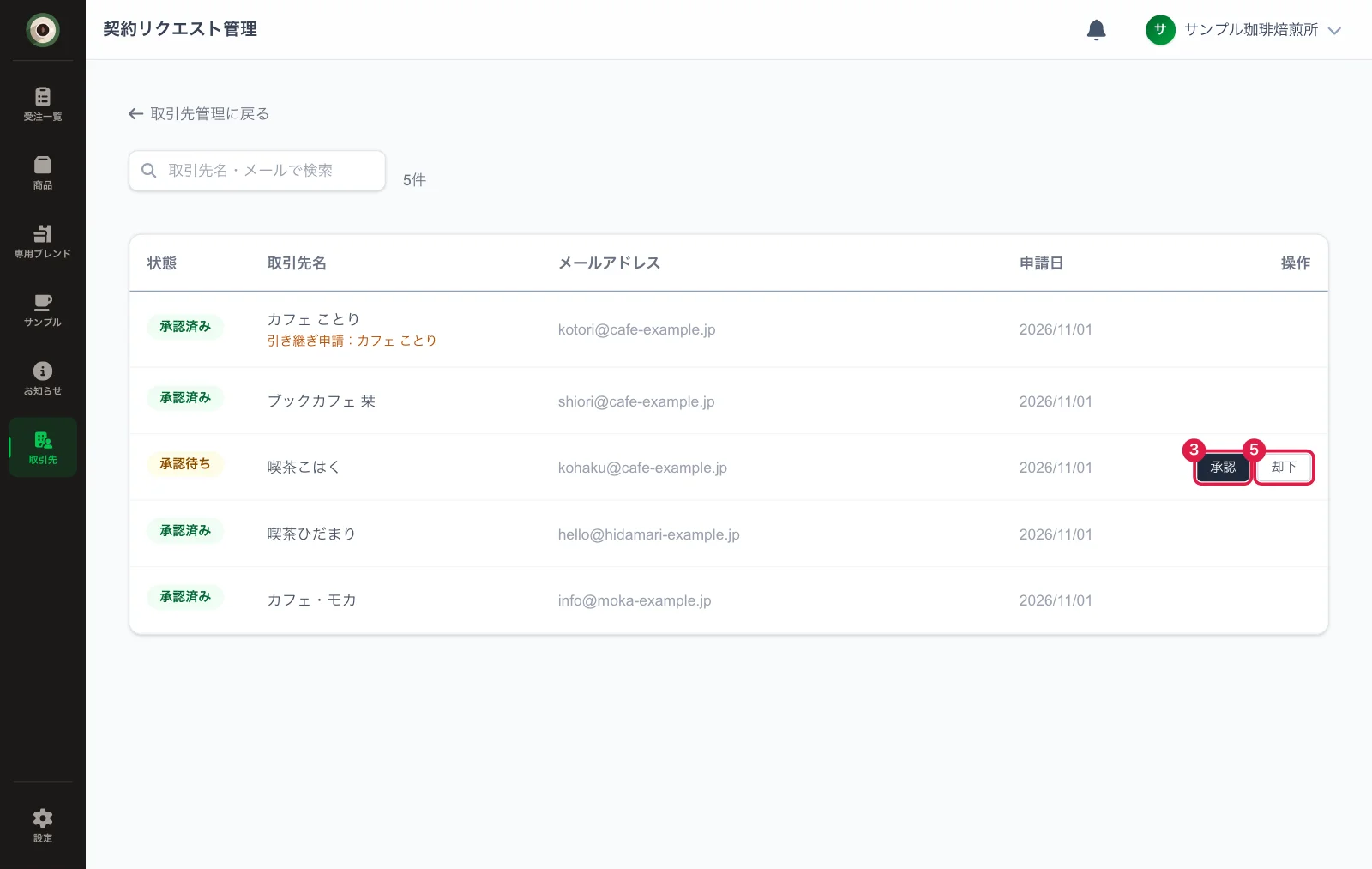The image size is (1372, 869).
Task: Click the メールアドレス column header
Action: tap(609, 263)
